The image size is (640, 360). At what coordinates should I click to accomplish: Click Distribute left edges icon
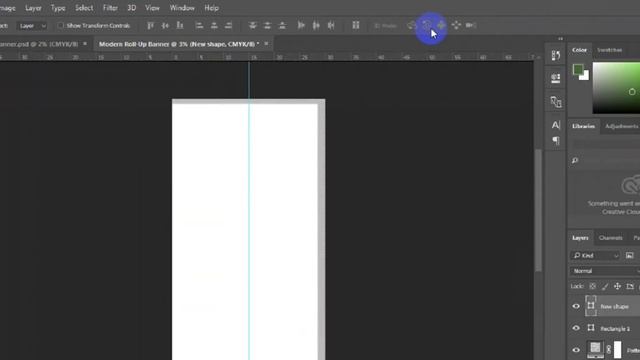point(301,25)
